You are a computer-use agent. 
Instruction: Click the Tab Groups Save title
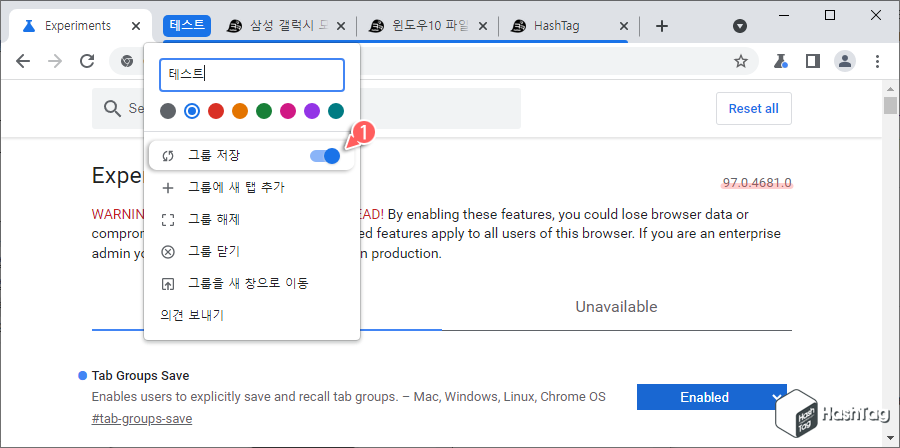tap(140, 376)
